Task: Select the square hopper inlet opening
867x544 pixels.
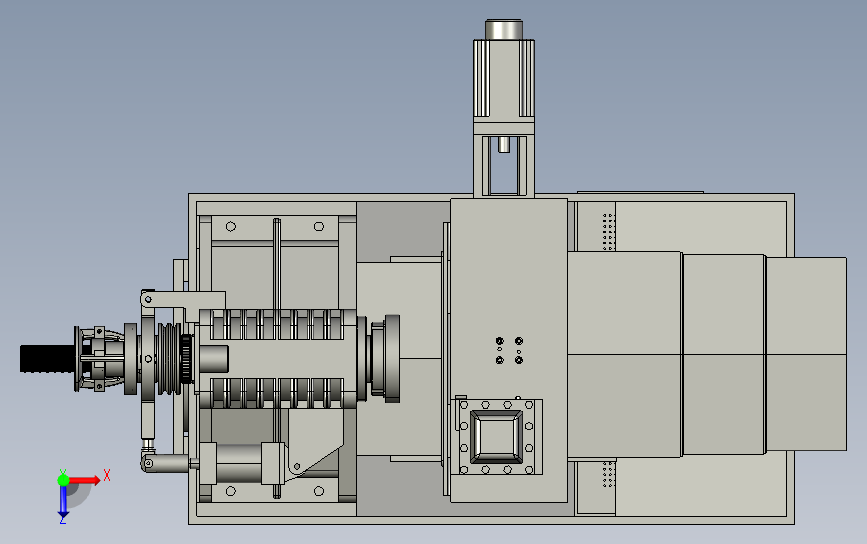Action: pyautogui.click(x=496, y=437)
